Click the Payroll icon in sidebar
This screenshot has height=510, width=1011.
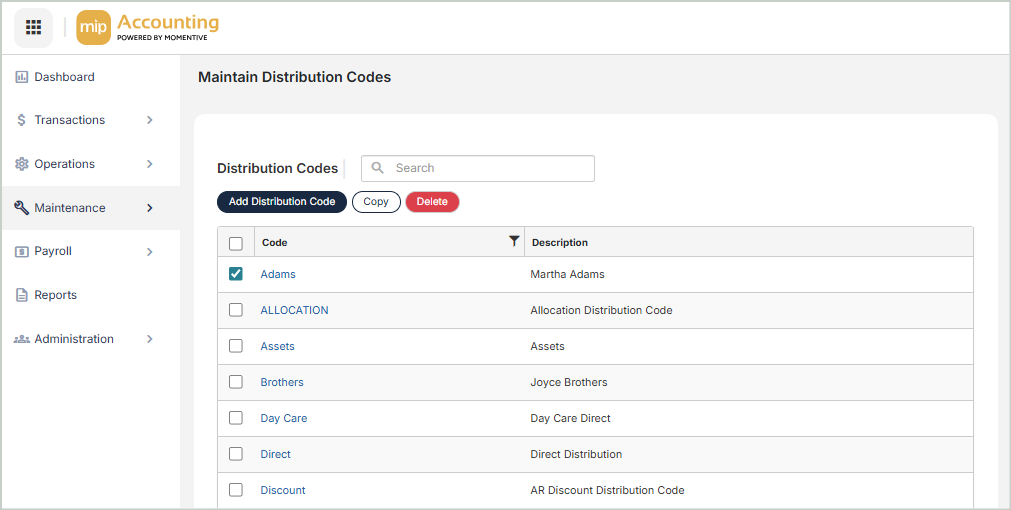coord(22,252)
